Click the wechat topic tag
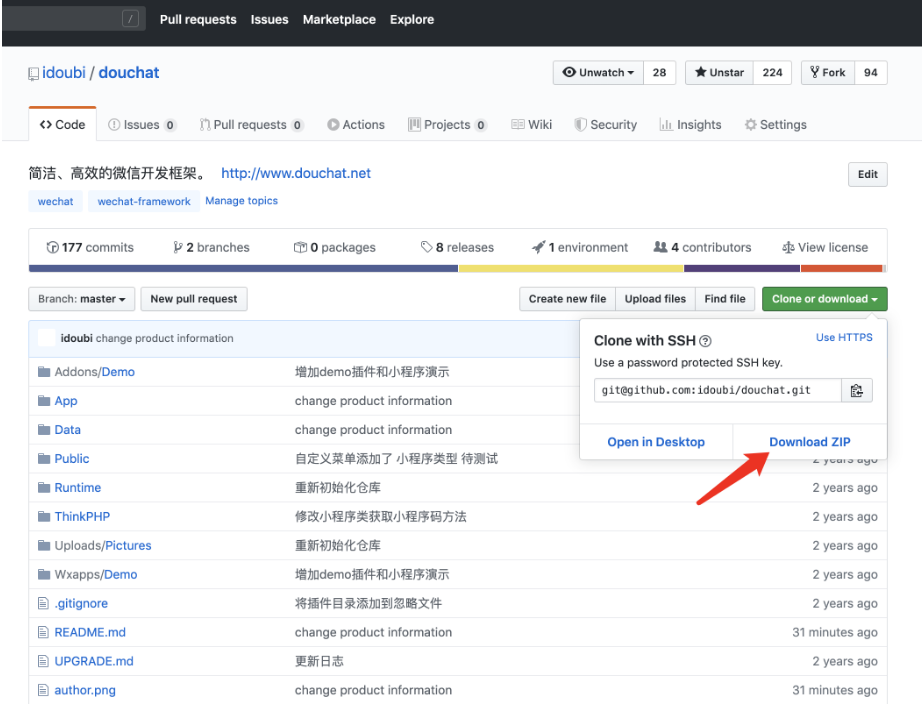The image size is (922, 714). [x=55, y=201]
